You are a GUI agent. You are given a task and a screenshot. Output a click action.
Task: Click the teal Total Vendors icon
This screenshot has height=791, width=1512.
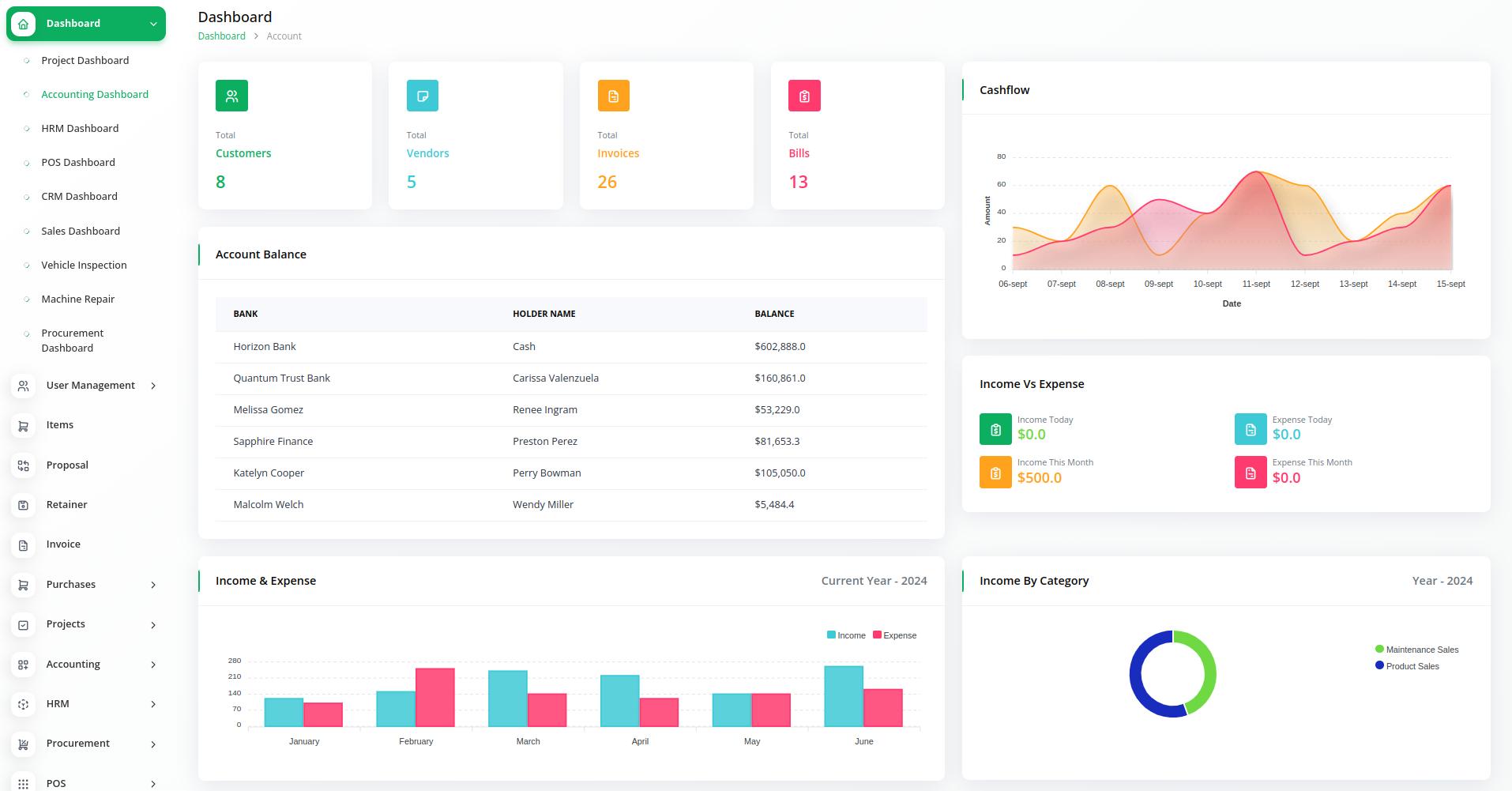coord(423,96)
